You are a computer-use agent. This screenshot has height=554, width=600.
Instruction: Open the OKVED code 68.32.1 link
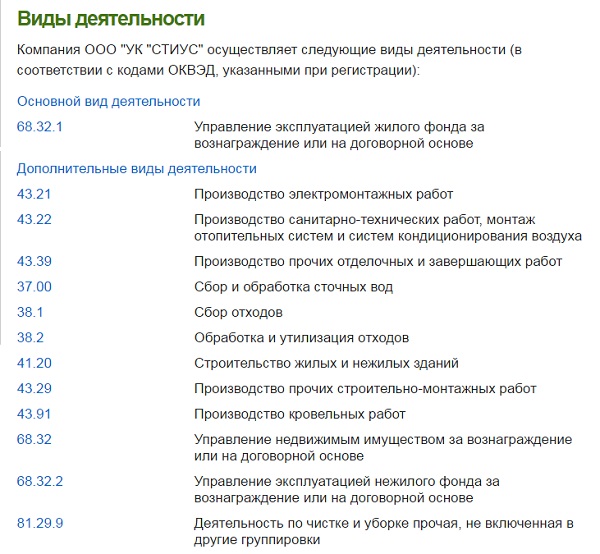tap(40, 127)
